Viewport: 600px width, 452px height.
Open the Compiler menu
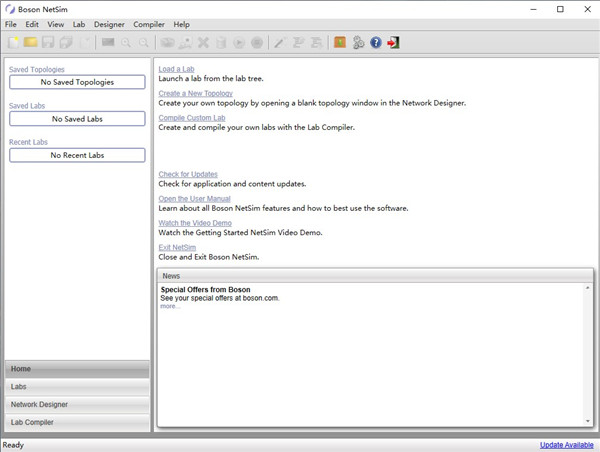149,24
